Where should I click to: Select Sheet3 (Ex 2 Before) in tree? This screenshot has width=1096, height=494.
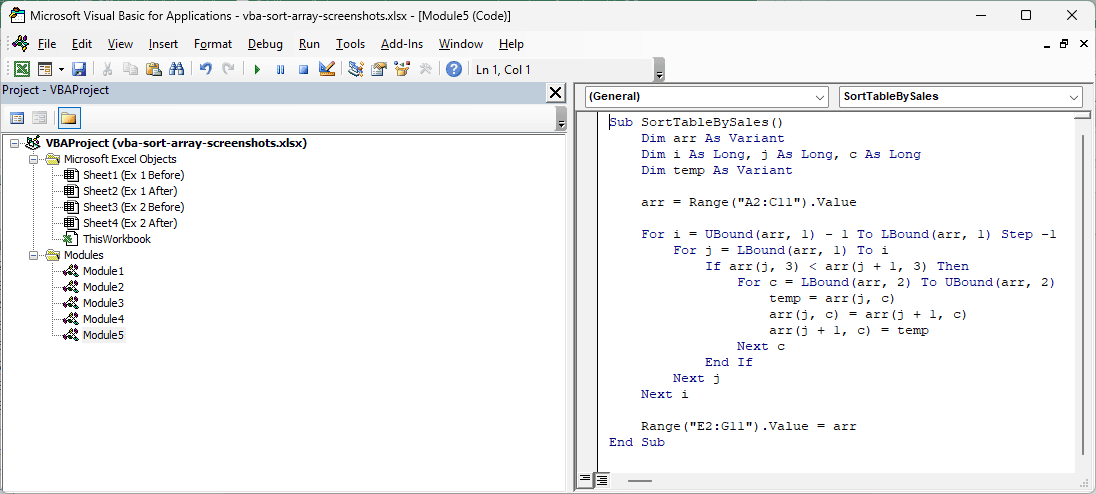(x=133, y=208)
